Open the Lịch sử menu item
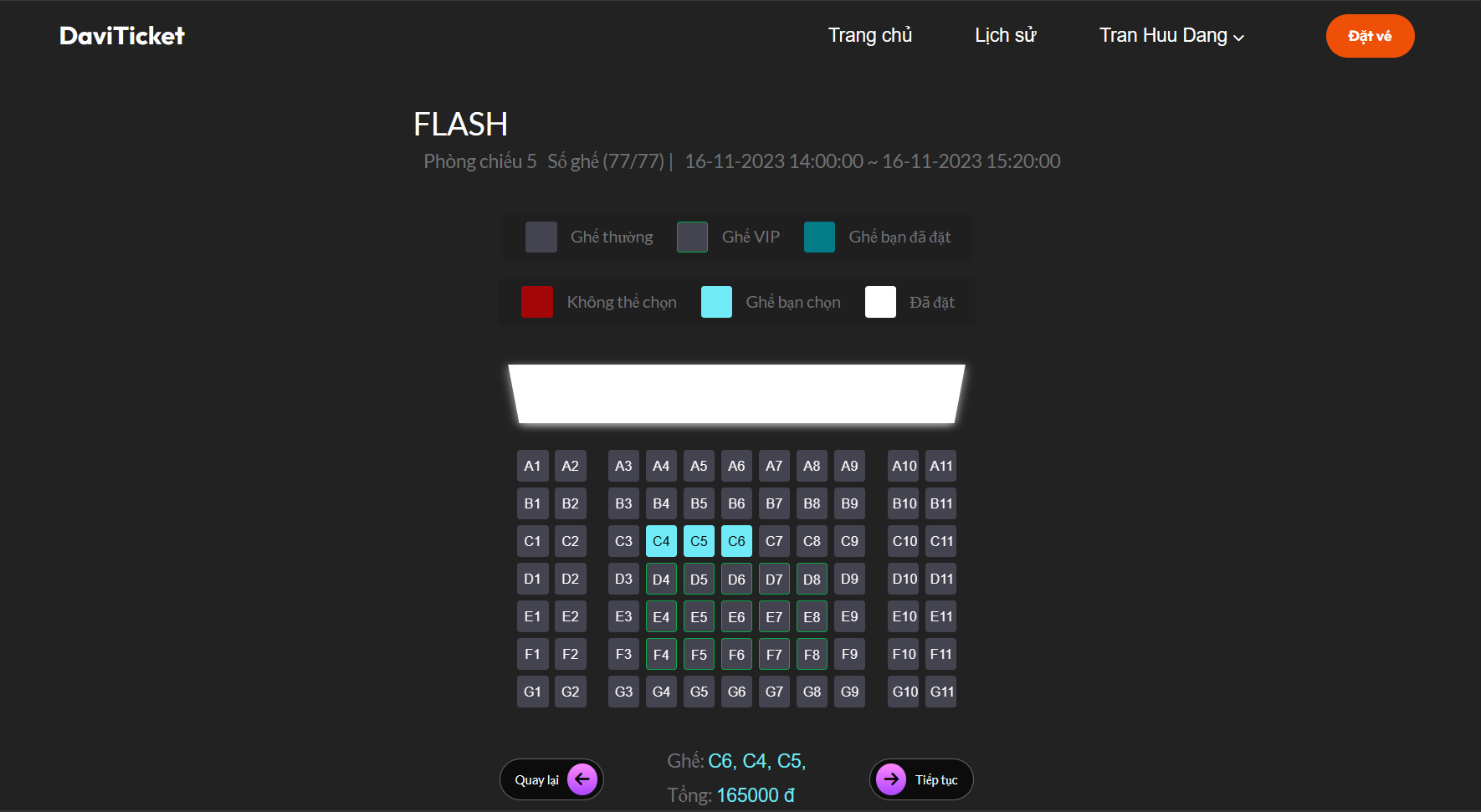The width and height of the screenshot is (1481, 812). pyautogui.click(x=1005, y=36)
